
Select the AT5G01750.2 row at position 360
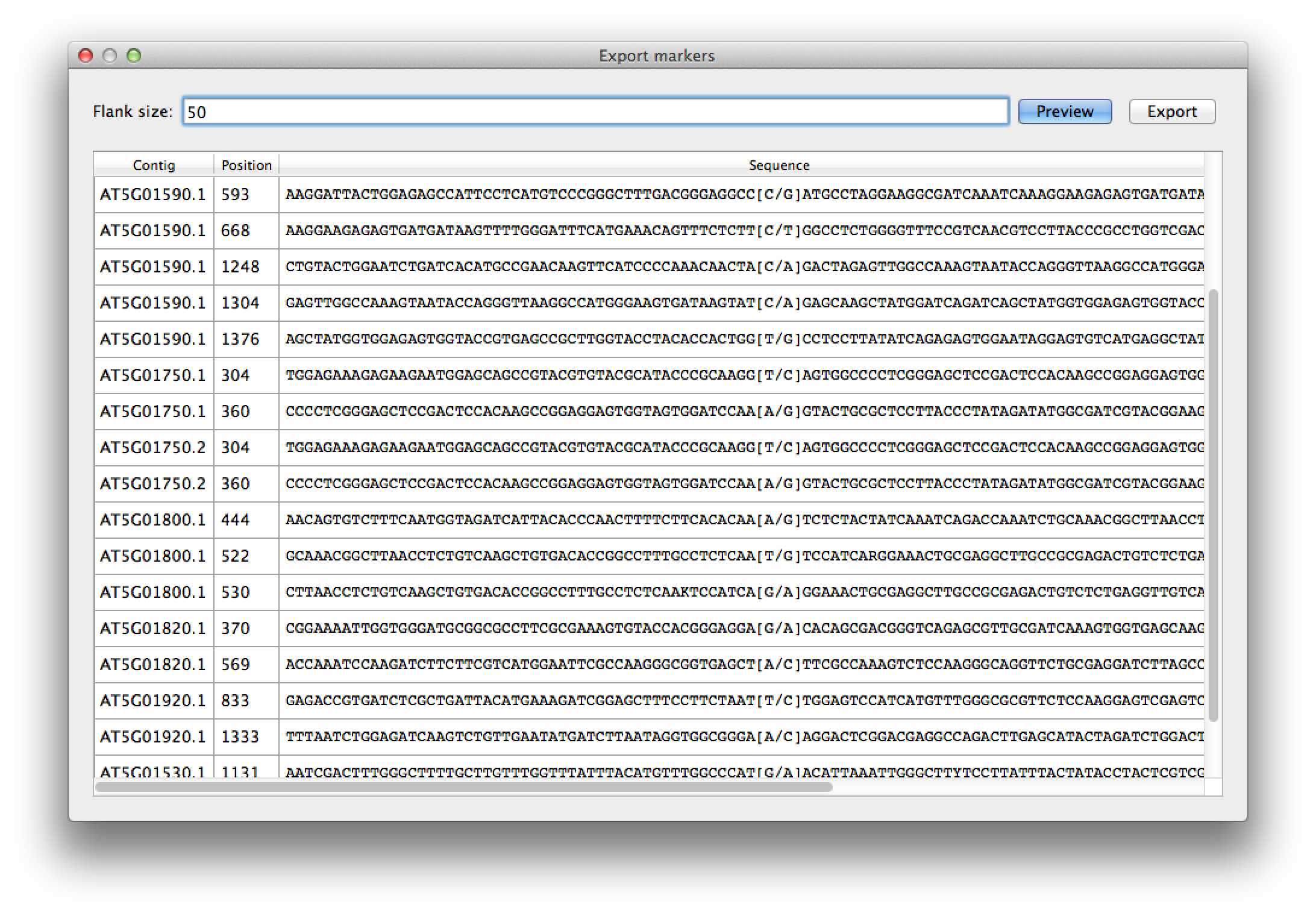click(152, 484)
